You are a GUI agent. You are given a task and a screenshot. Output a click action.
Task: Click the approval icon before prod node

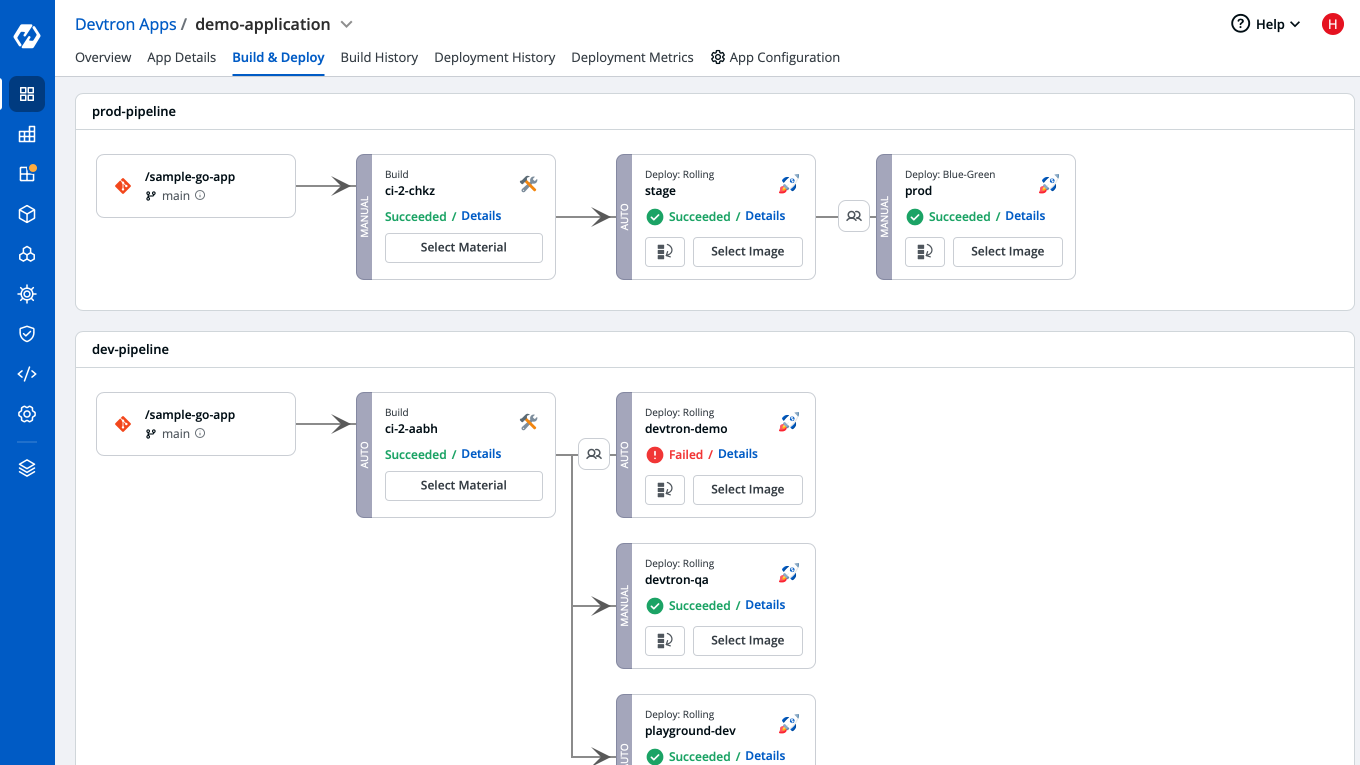(853, 216)
